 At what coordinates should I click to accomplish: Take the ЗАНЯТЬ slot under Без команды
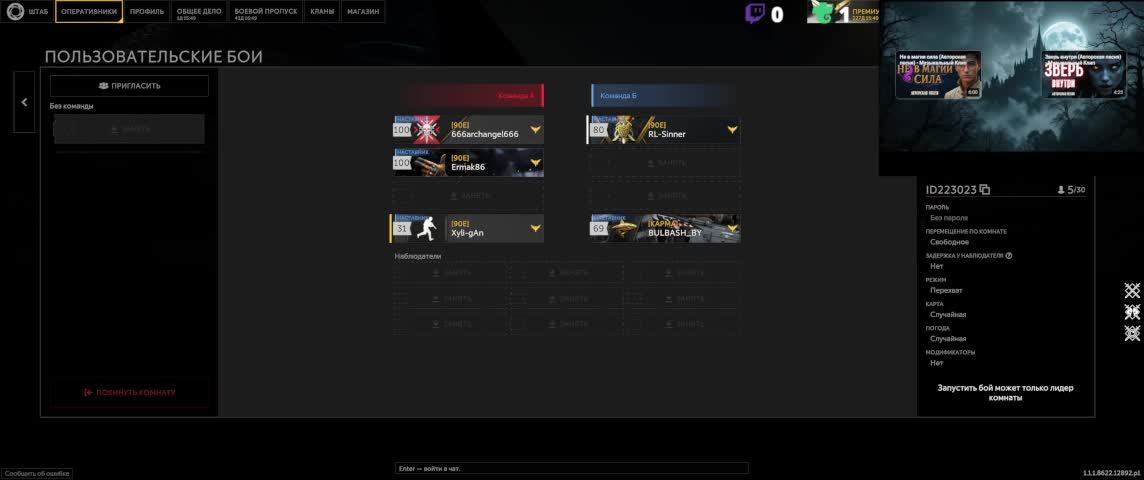129,129
